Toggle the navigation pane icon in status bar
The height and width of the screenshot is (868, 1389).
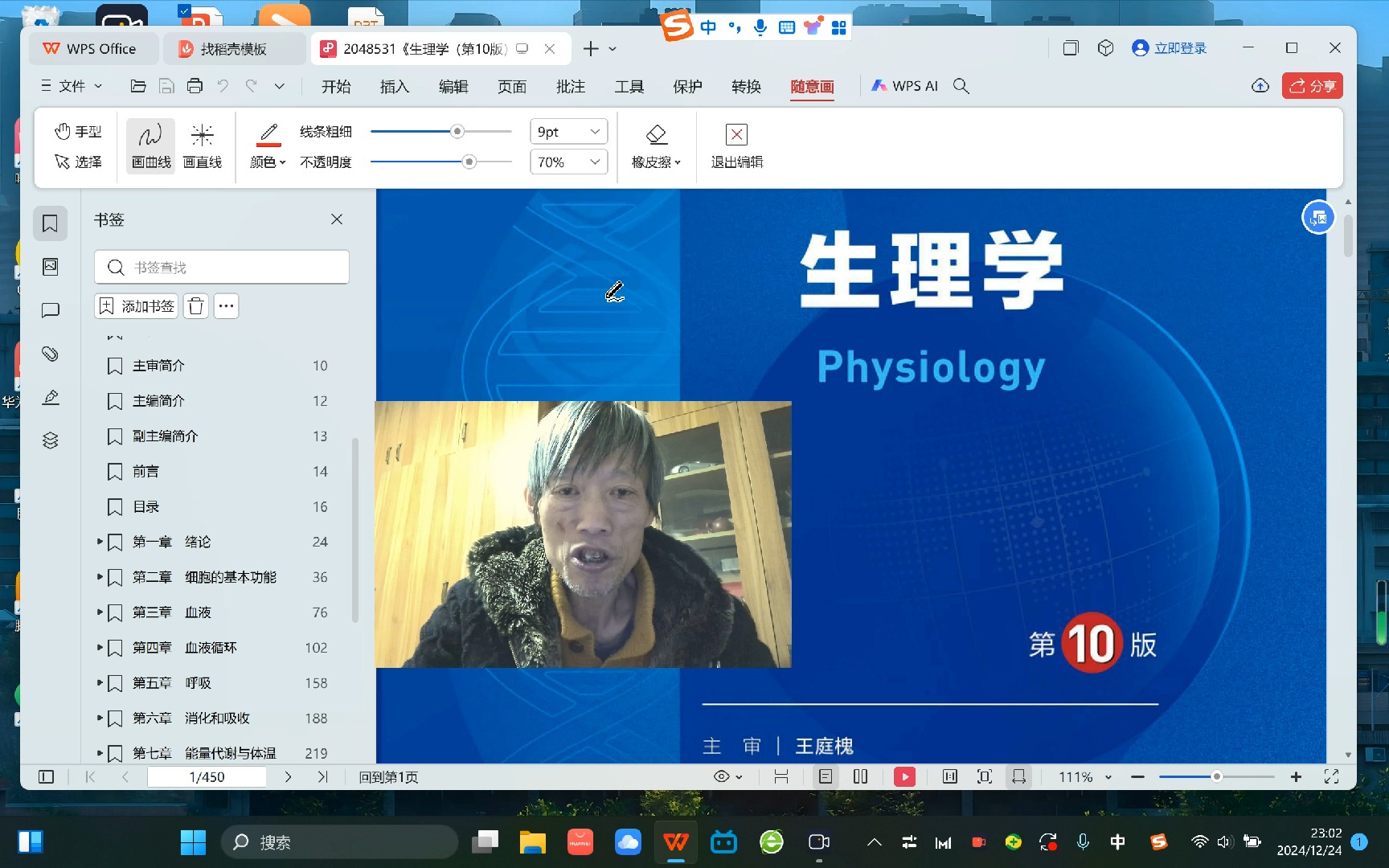47,777
